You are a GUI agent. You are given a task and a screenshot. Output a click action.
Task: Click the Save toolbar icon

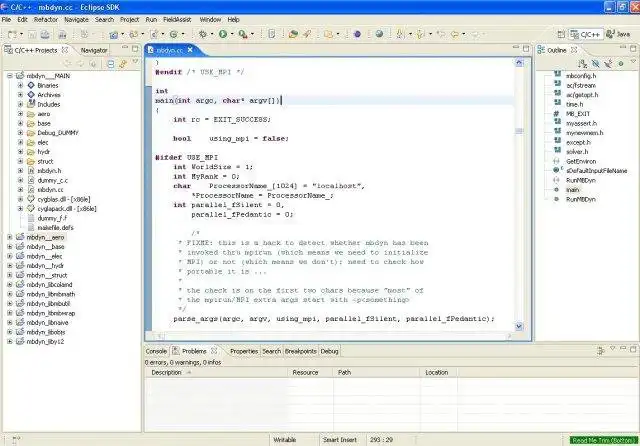[32, 35]
